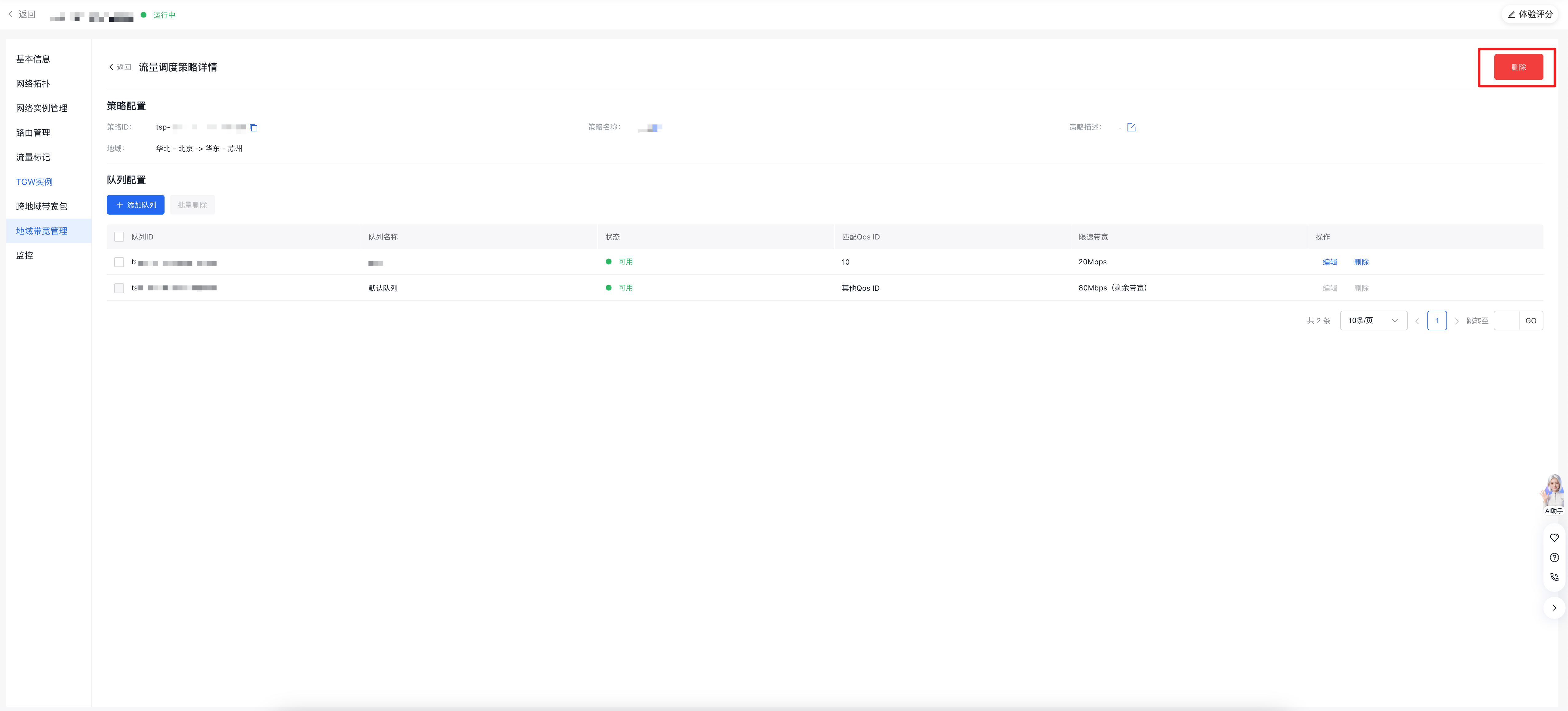1568x711 pixels.
Task: Click the 运行中 status label
Action: [x=164, y=15]
